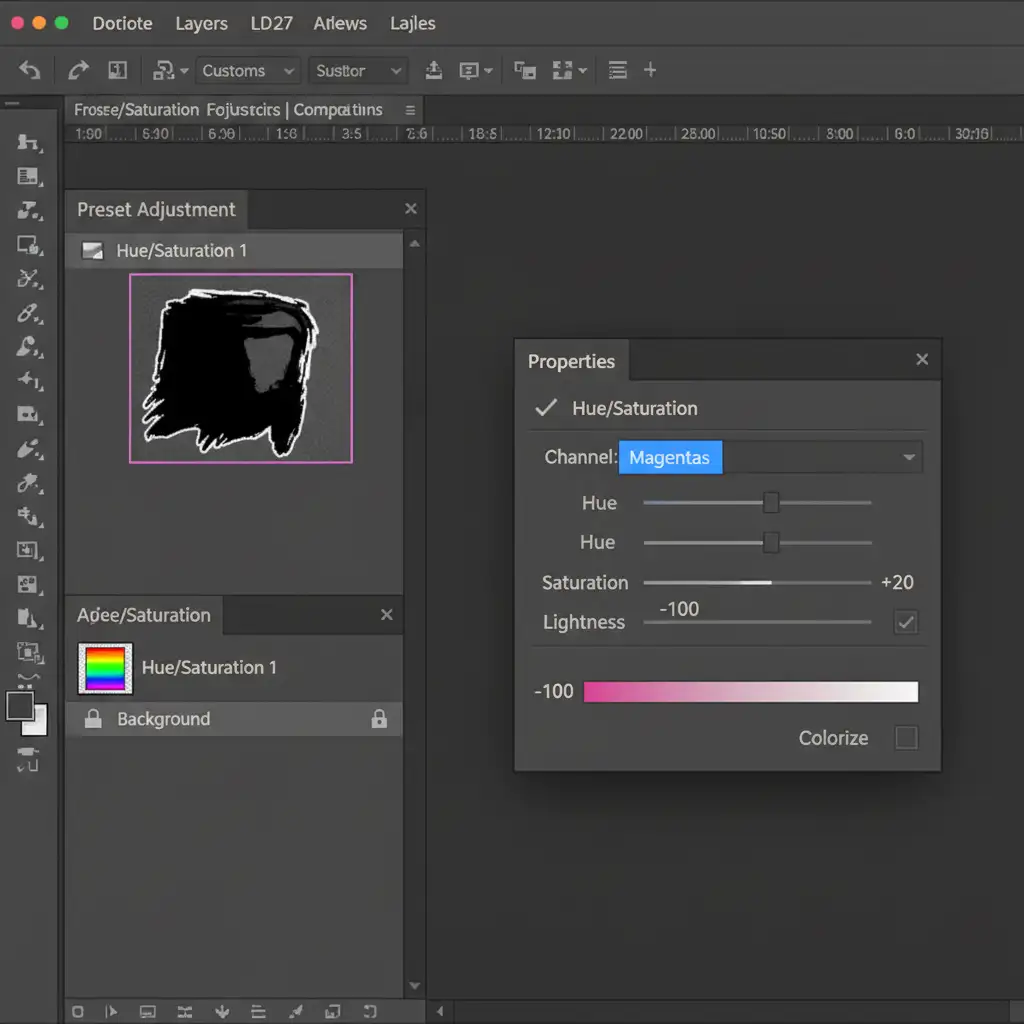Click the export upload icon in toolbar
This screenshot has width=1024, height=1024.
433,70
